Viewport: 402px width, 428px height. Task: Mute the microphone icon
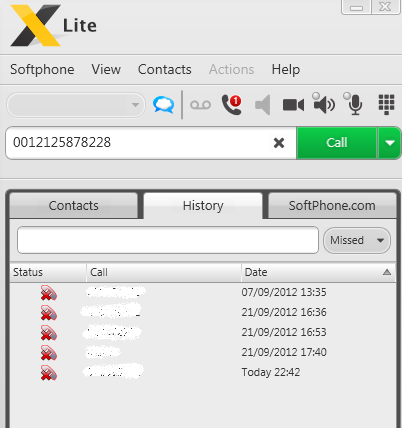(353, 104)
